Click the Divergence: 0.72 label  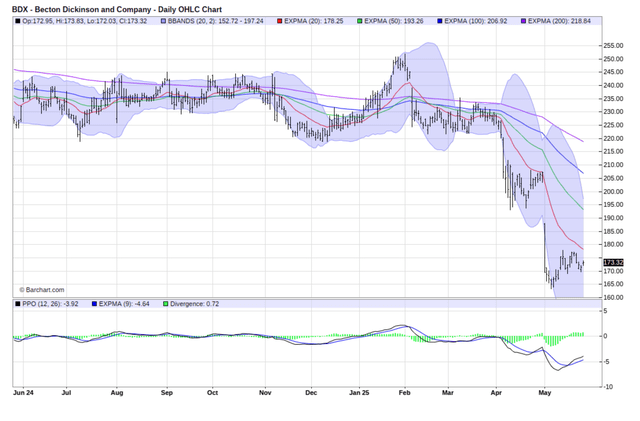tap(194, 304)
